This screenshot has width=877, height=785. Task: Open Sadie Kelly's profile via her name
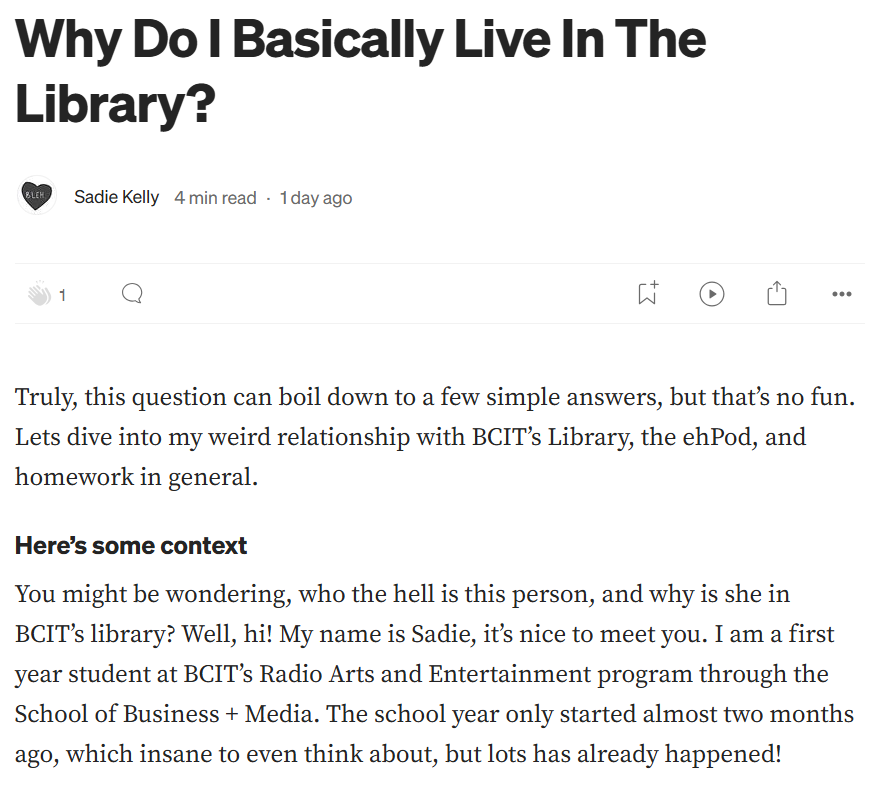(x=116, y=197)
